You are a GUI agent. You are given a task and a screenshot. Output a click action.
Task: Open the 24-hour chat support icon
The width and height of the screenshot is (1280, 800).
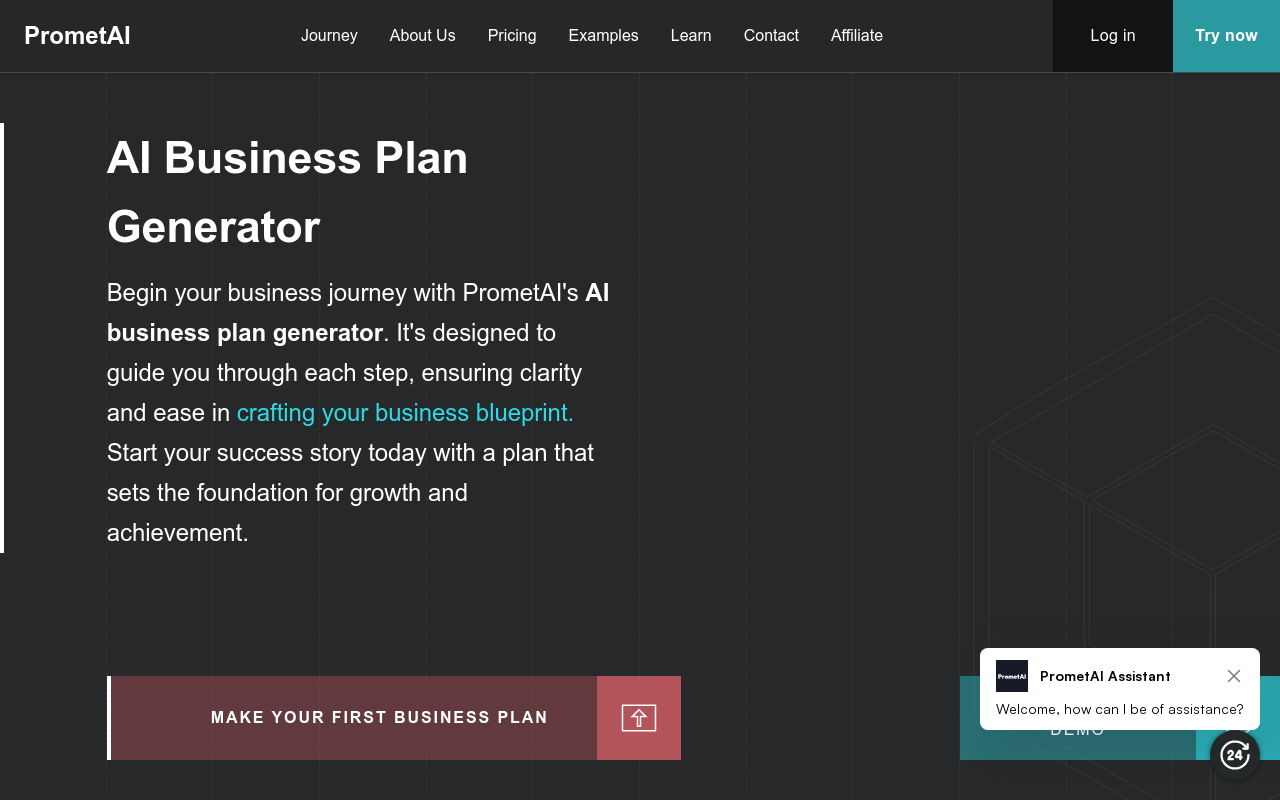(1235, 755)
